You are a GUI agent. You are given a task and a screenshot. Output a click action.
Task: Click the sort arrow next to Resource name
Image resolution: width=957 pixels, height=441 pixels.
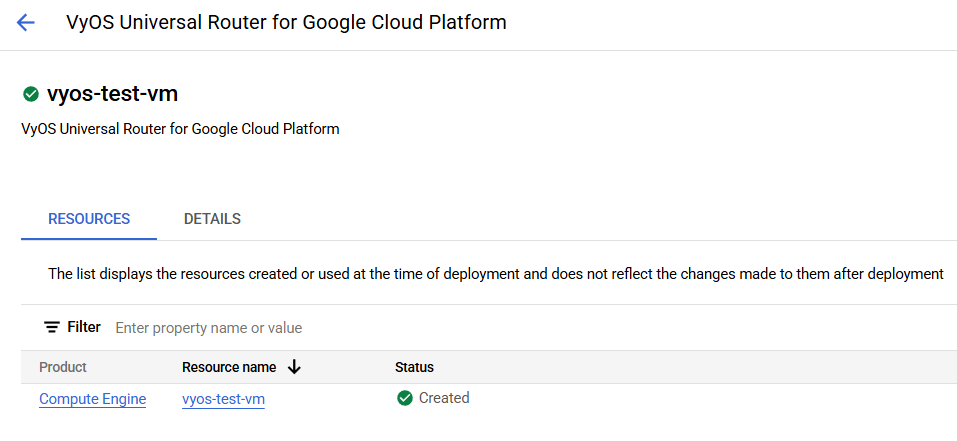294,367
